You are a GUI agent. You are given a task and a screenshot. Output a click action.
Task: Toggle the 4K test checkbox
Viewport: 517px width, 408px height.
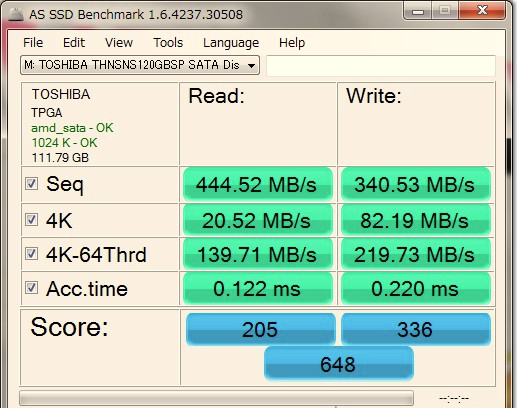(x=32, y=220)
